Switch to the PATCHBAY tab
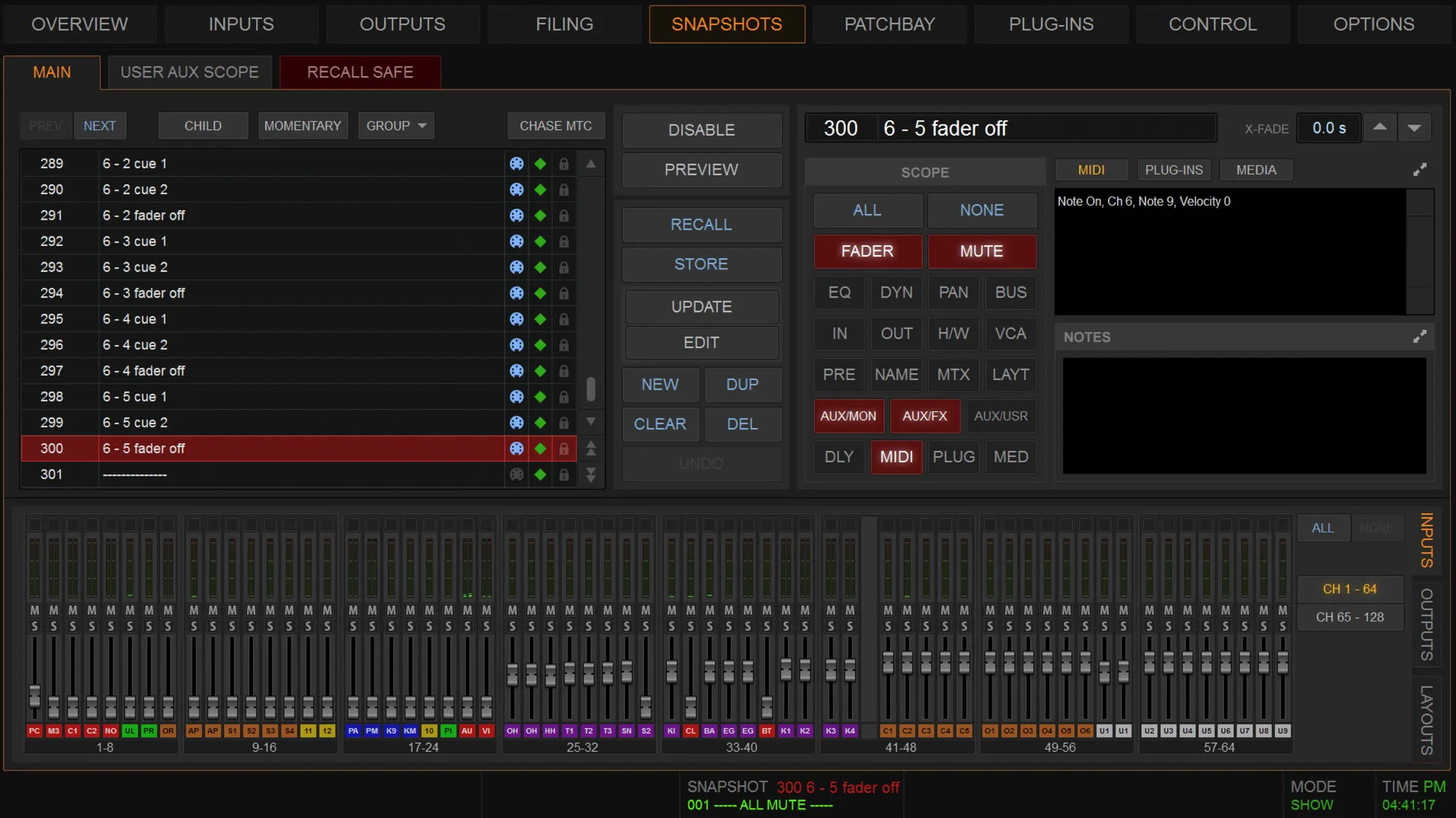The height and width of the screenshot is (818, 1456). [889, 24]
